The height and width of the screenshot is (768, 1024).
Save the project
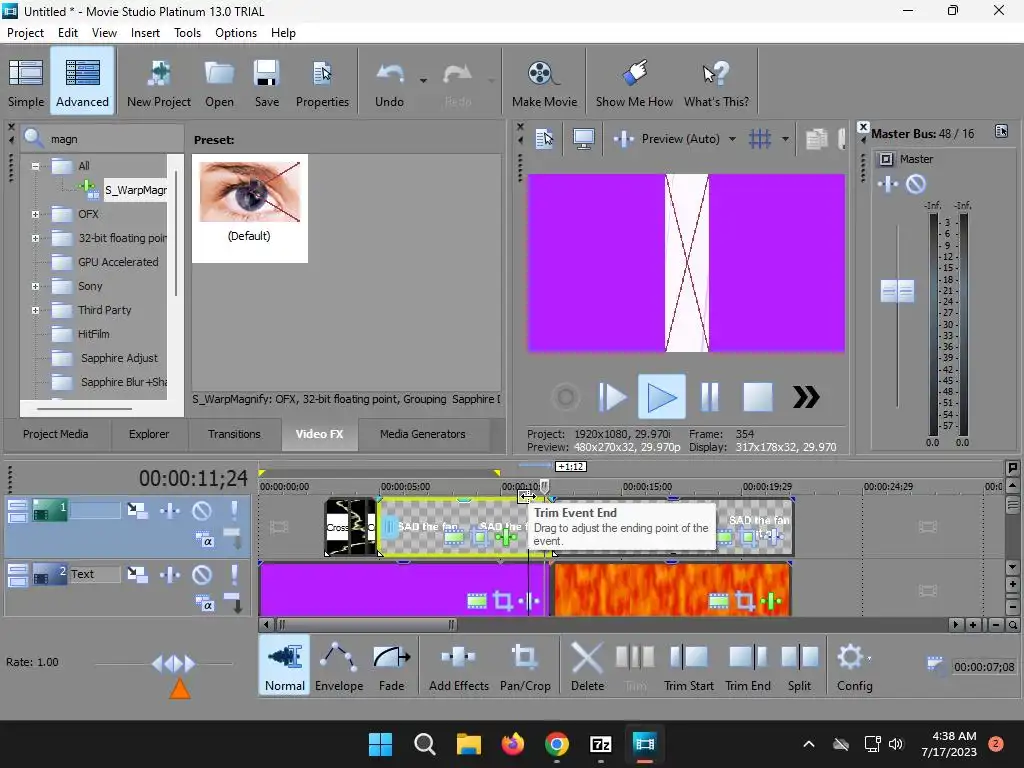tap(266, 82)
